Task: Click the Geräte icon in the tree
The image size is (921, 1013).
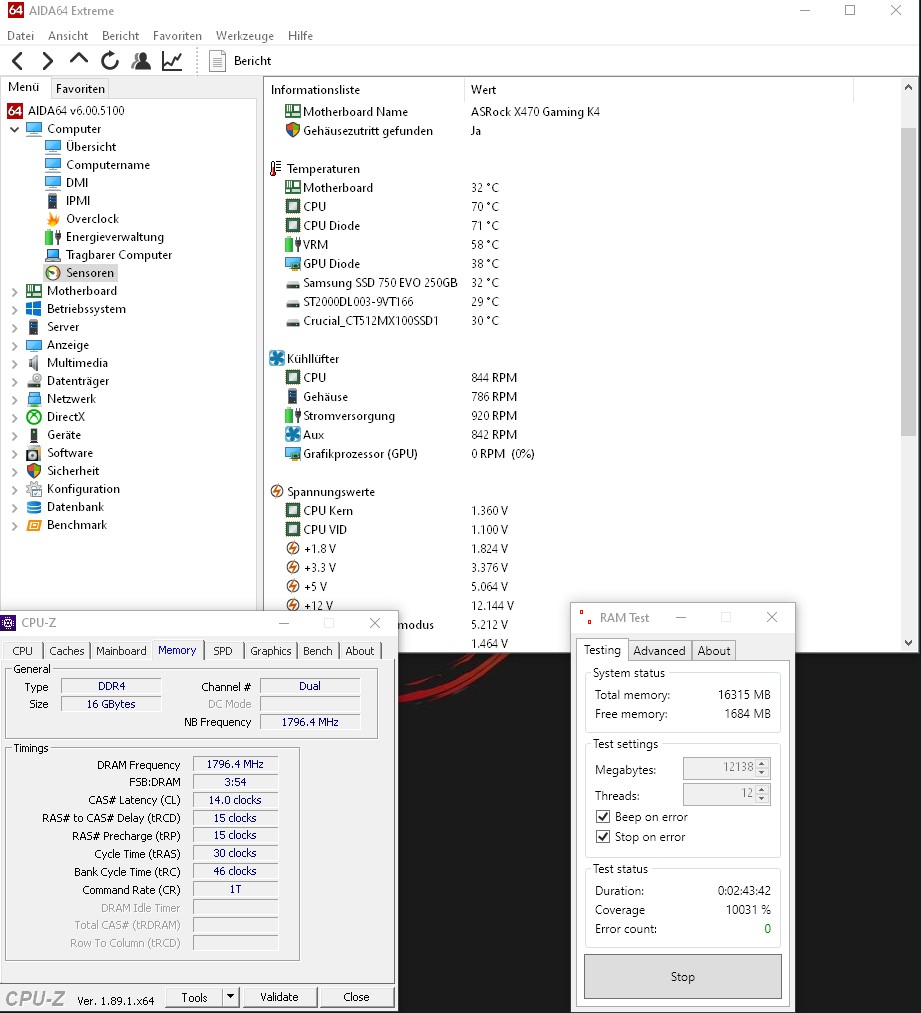Action: (x=34, y=435)
